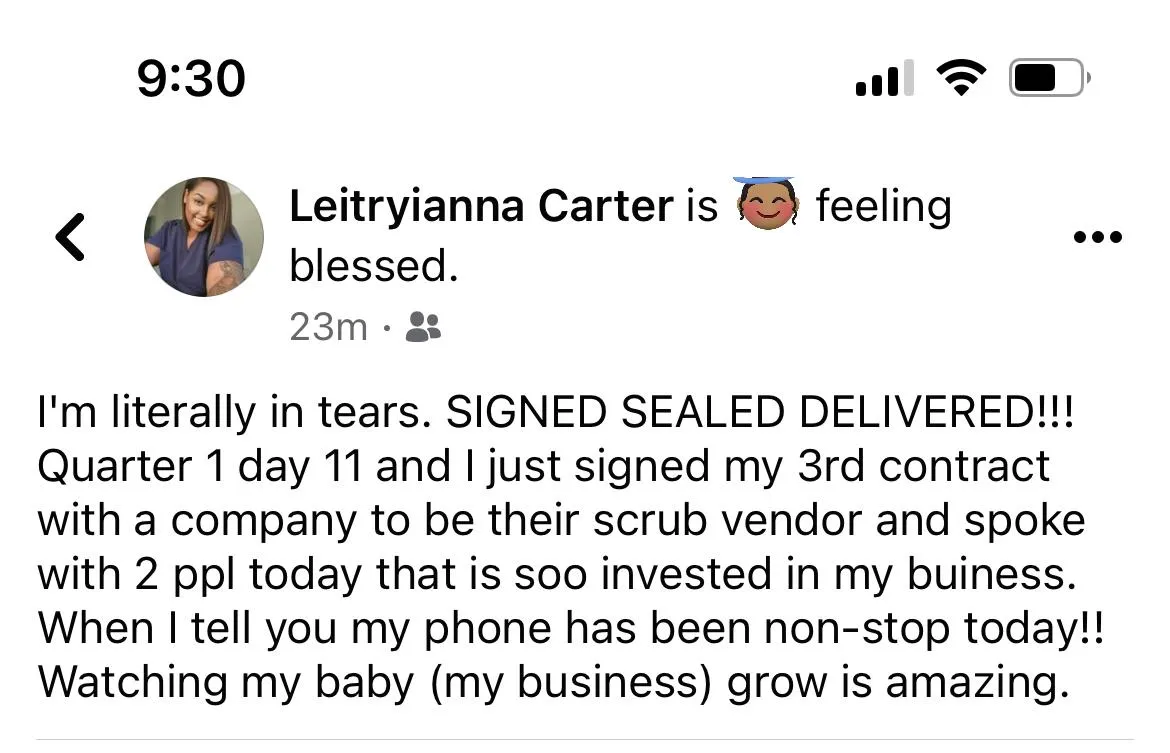
Task: Open Leitryianna Carter's profile picture
Action: (204, 237)
